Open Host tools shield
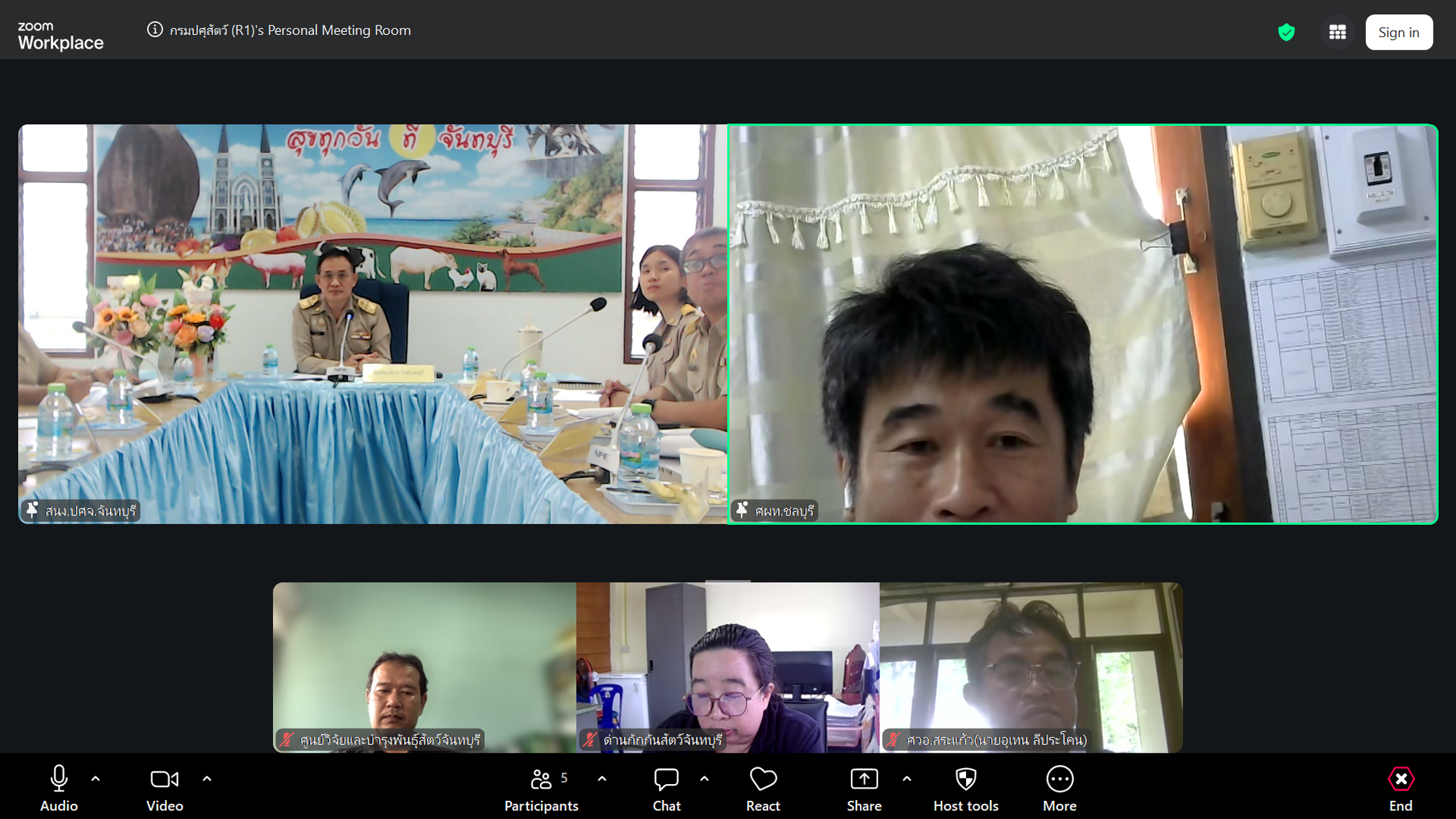The height and width of the screenshot is (819, 1456). click(x=966, y=788)
